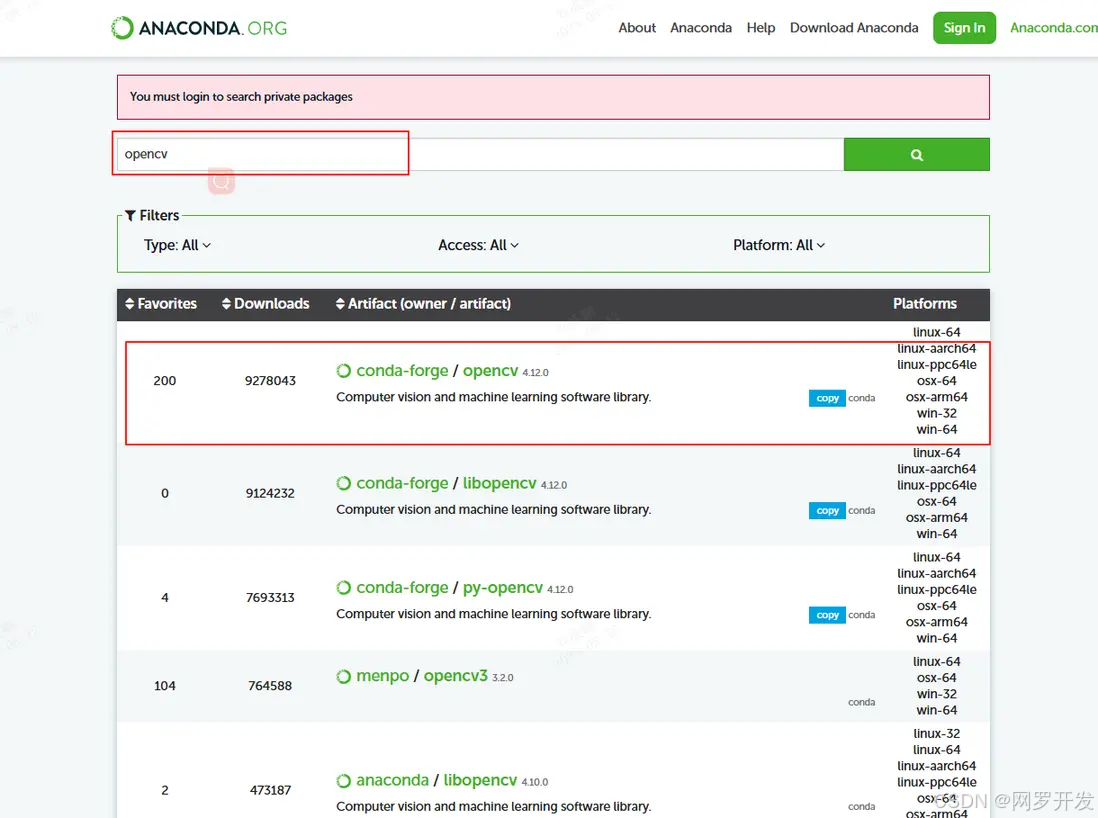Click copy button for conda-forge / opencv
The image size is (1098, 818).
click(x=827, y=398)
